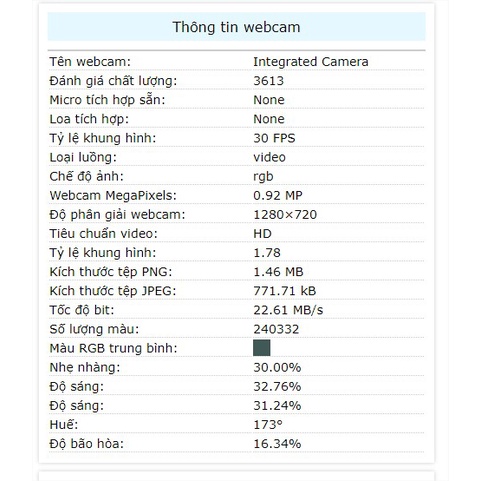
Task: Select the 22.61 MB/s bitrate value
Action: point(288,310)
